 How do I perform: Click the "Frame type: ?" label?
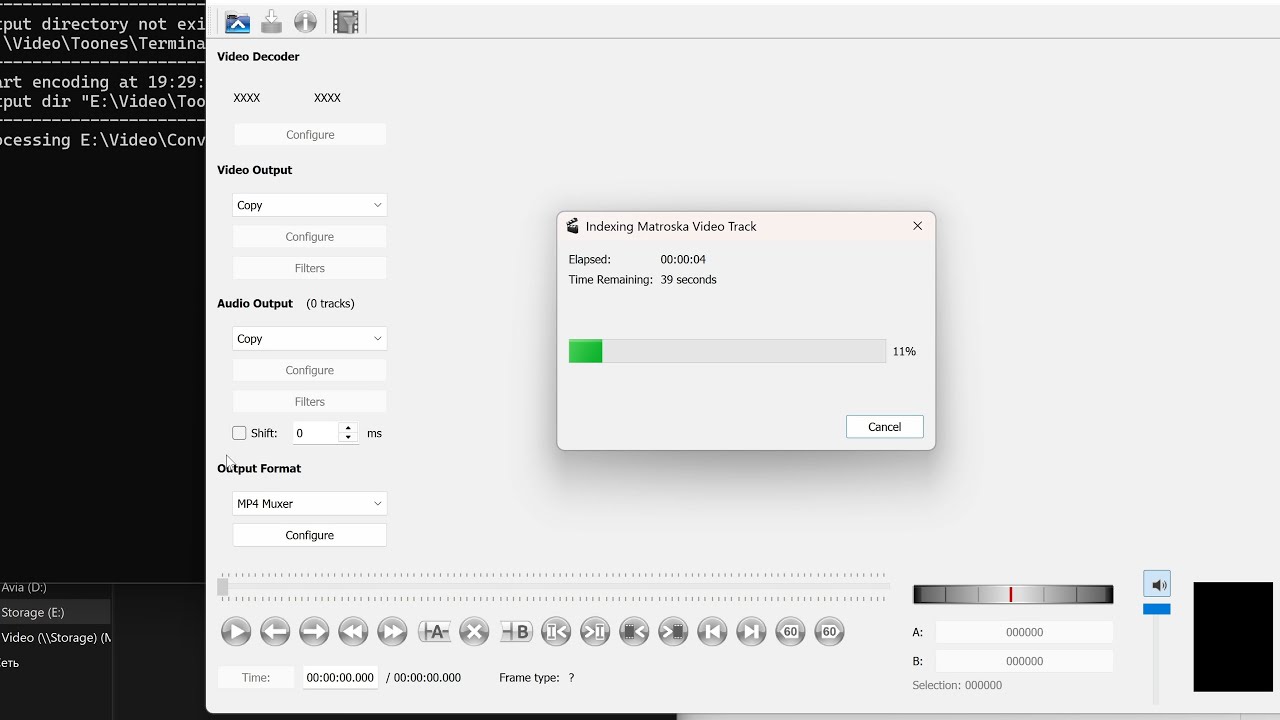(x=537, y=678)
